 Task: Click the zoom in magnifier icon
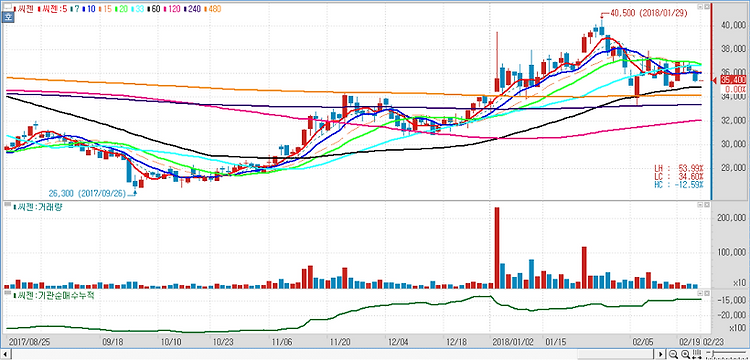685,354
